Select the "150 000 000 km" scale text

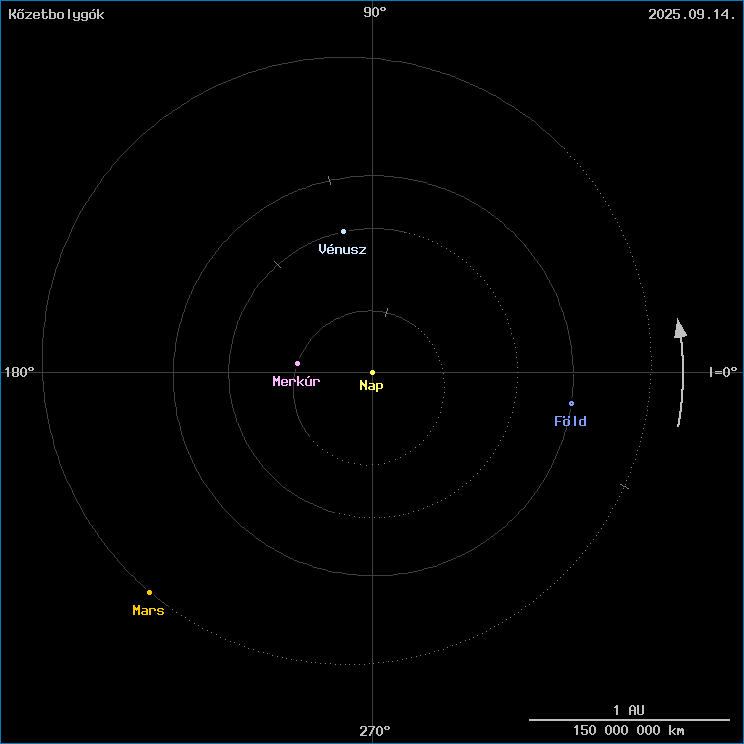click(629, 731)
